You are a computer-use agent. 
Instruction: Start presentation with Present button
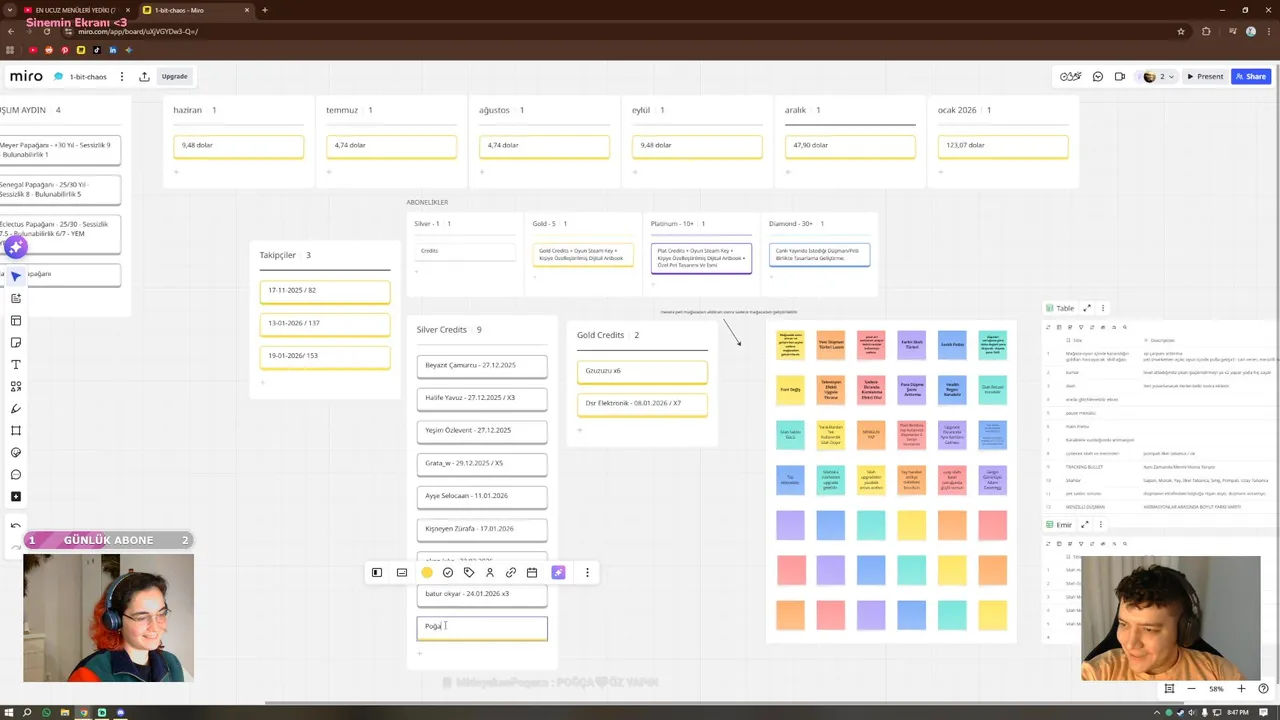coord(1205,77)
